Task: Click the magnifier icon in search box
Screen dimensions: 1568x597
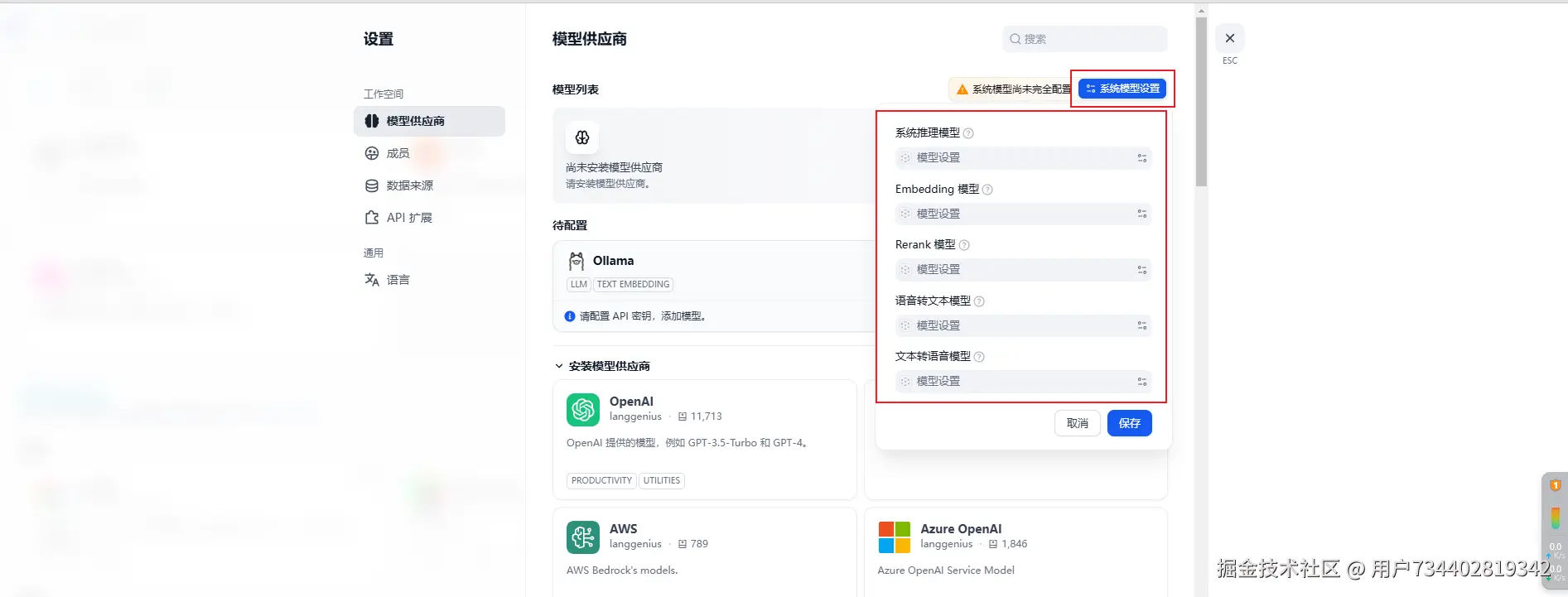Action: [1015, 39]
